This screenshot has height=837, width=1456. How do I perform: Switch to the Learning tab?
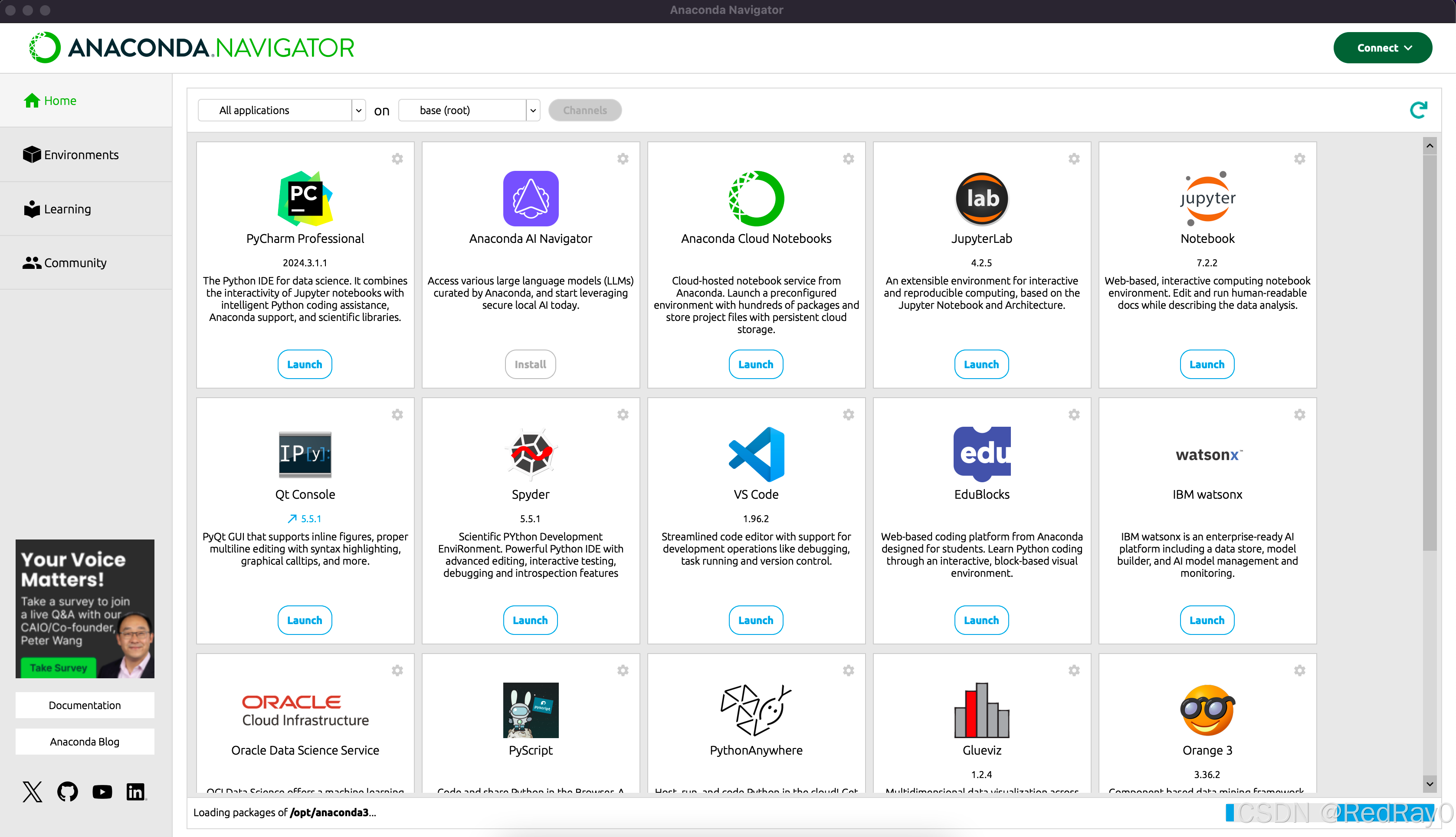pos(86,209)
